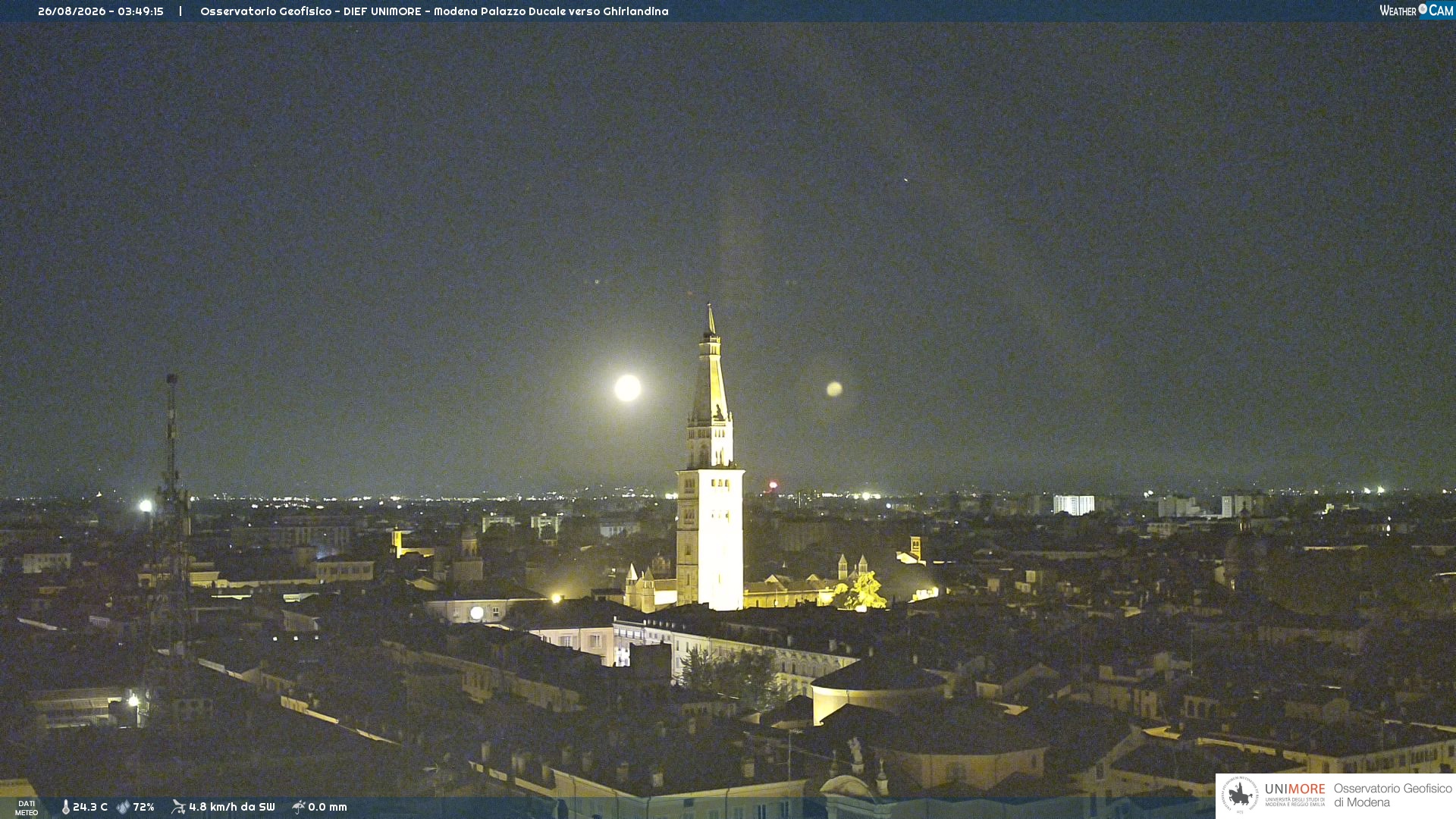Select the 4.8 km/h da SW wind reading
This screenshot has width=1456, height=819.
pyautogui.click(x=232, y=808)
